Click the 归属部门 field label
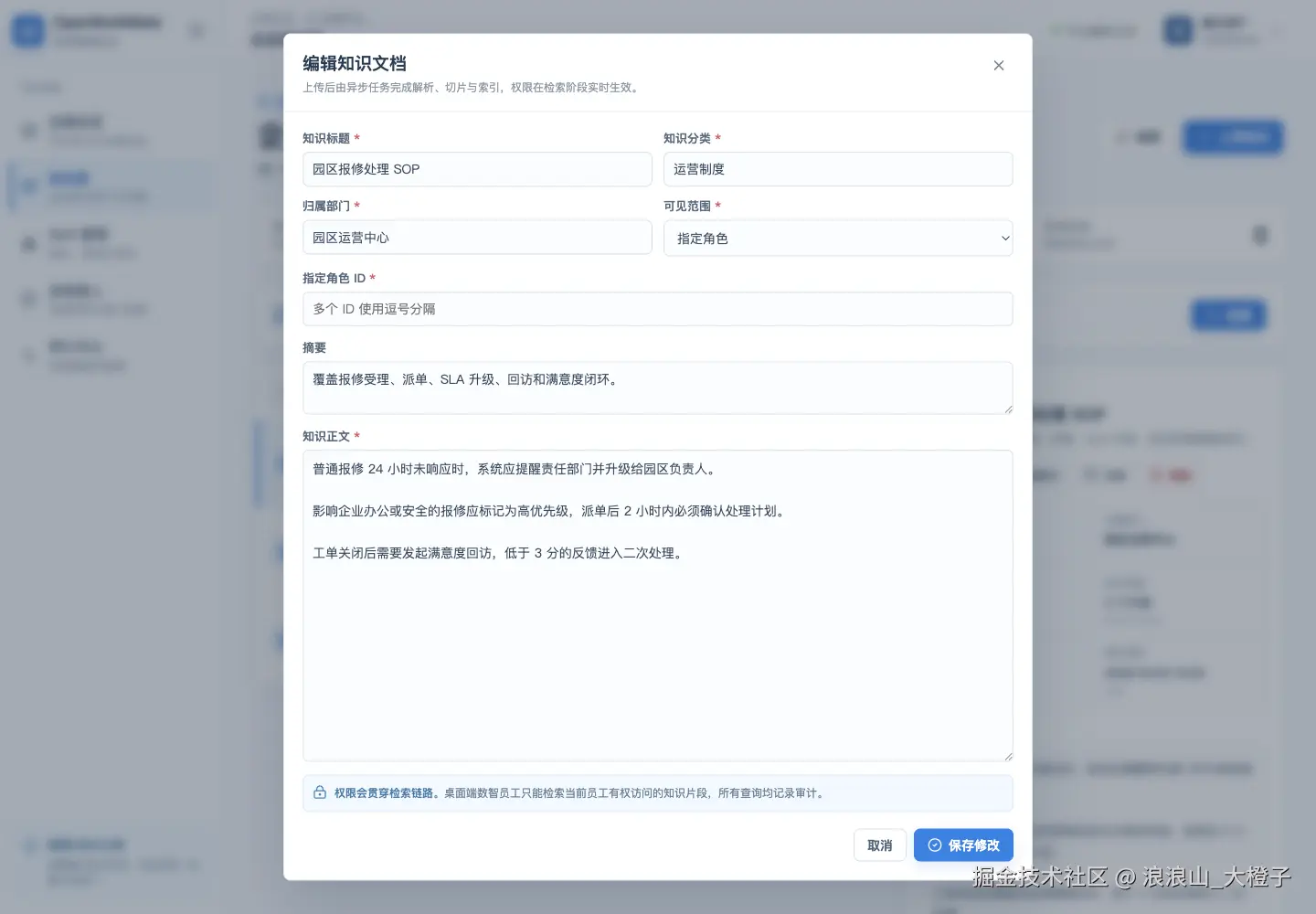This screenshot has width=1316, height=914. pyautogui.click(x=326, y=206)
